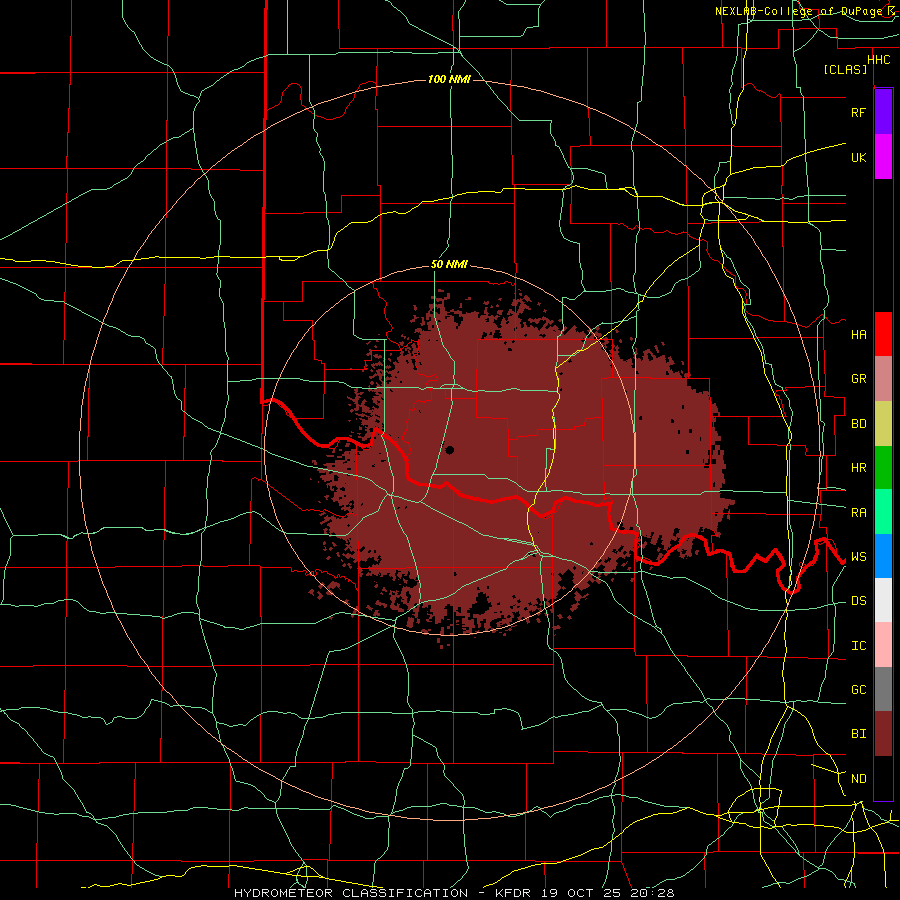Screen dimensions: 900x900
Task: Click the RA legend label
Action: [858, 513]
